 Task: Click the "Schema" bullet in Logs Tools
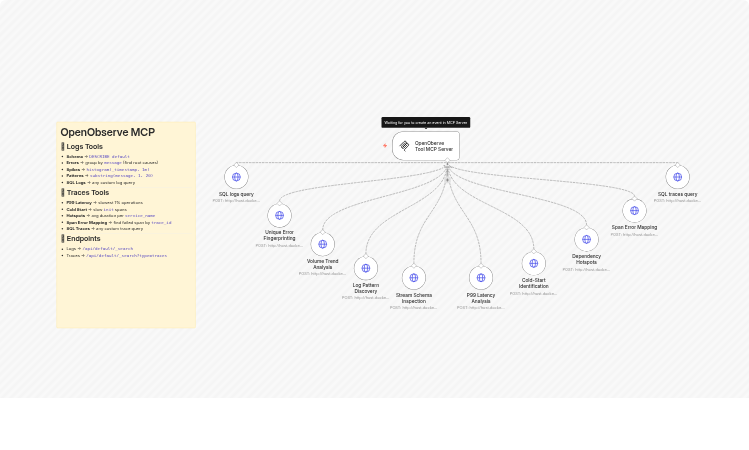[98, 157]
